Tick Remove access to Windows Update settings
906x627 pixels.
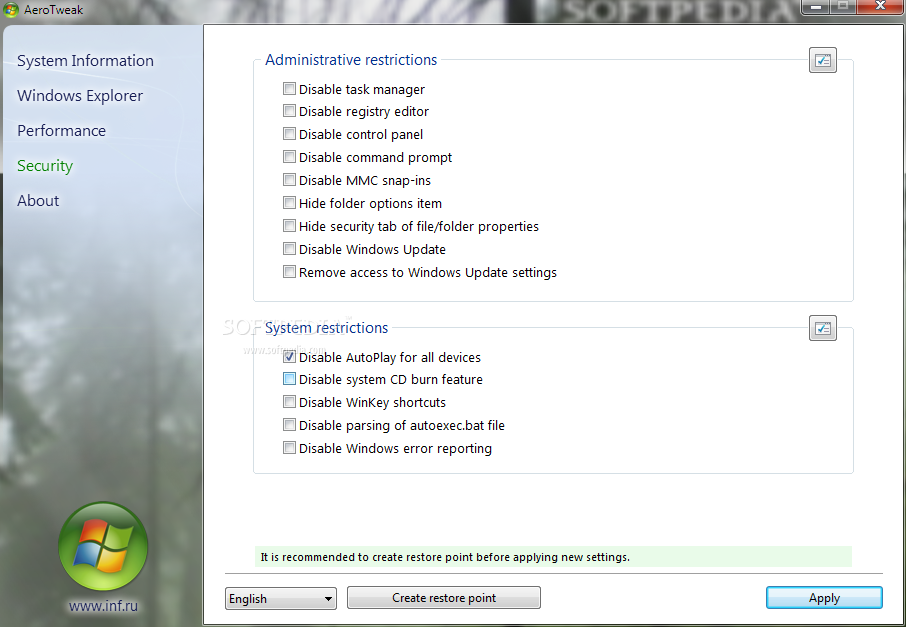[x=289, y=272]
